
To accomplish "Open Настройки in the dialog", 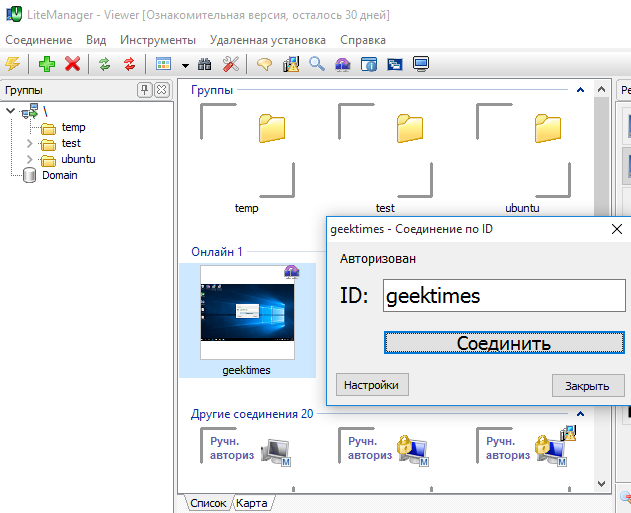I will point(372,385).
